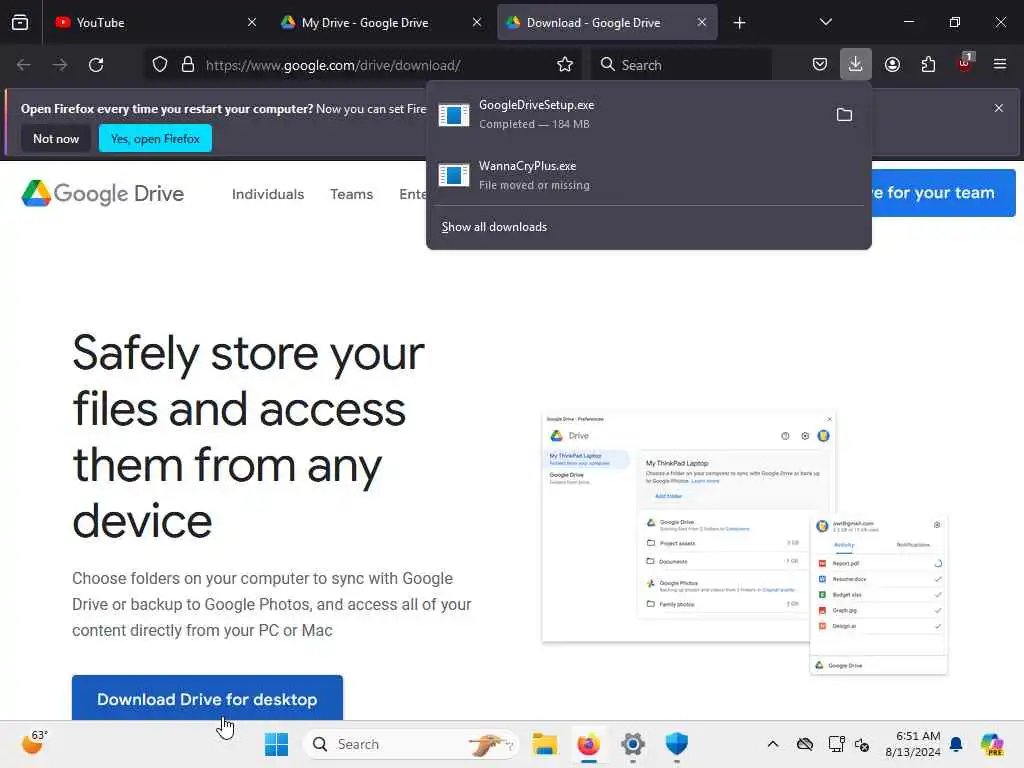Open Windows Security shield on taskbar
1024x768 pixels.
677,744
